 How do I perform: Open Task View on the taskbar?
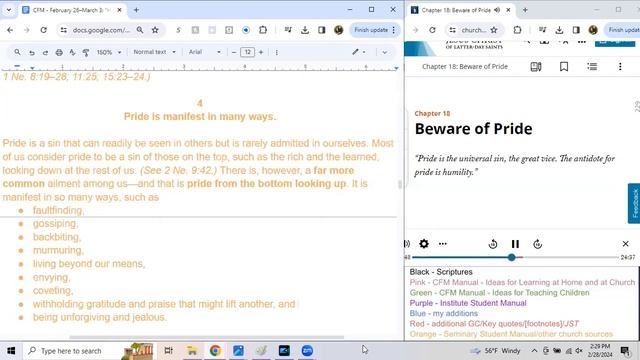(x=168, y=351)
